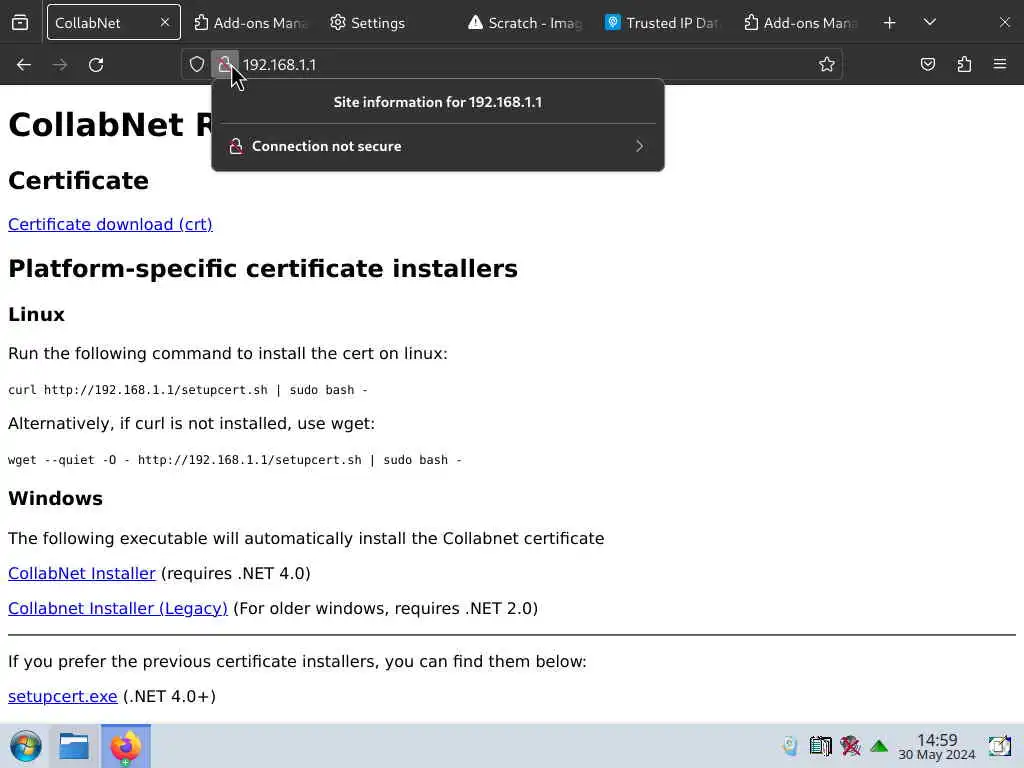The height and width of the screenshot is (768, 1024).
Task: Click the Platform-specific certificate installers heading
Action: pyautogui.click(x=263, y=268)
